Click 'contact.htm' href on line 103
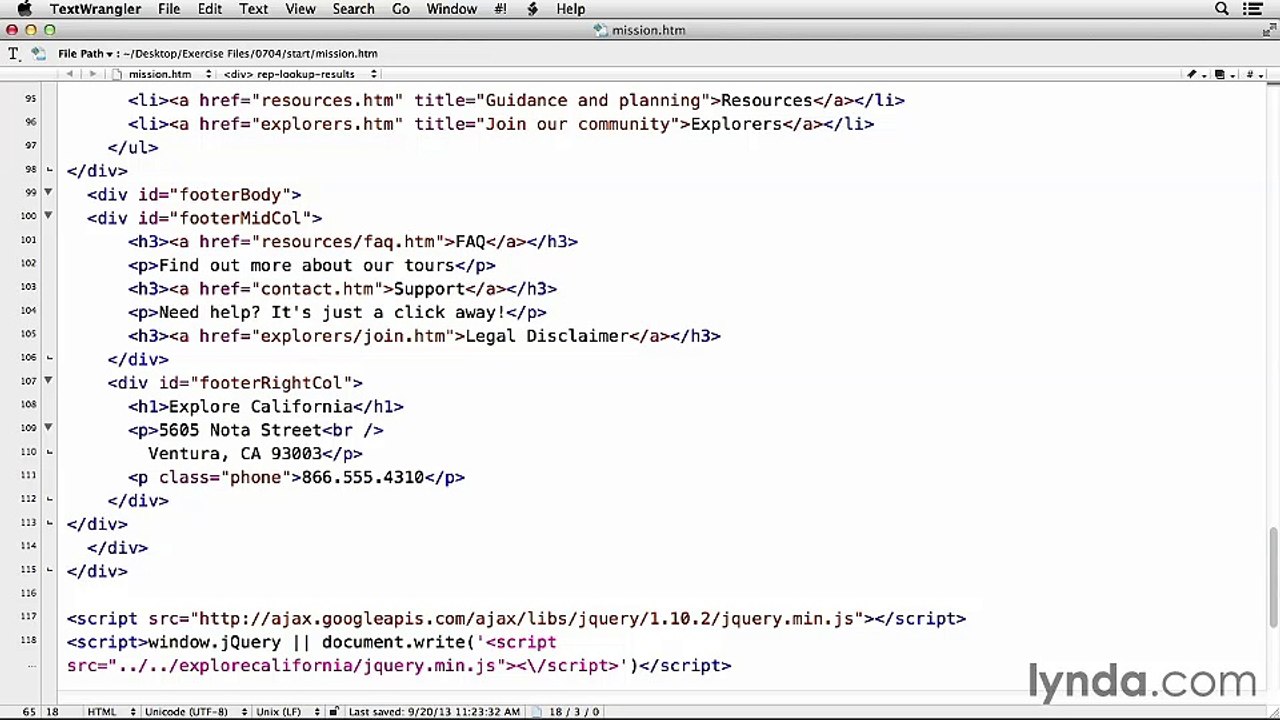Viewport: 1280px width, 720px height. tap(317, 289)
